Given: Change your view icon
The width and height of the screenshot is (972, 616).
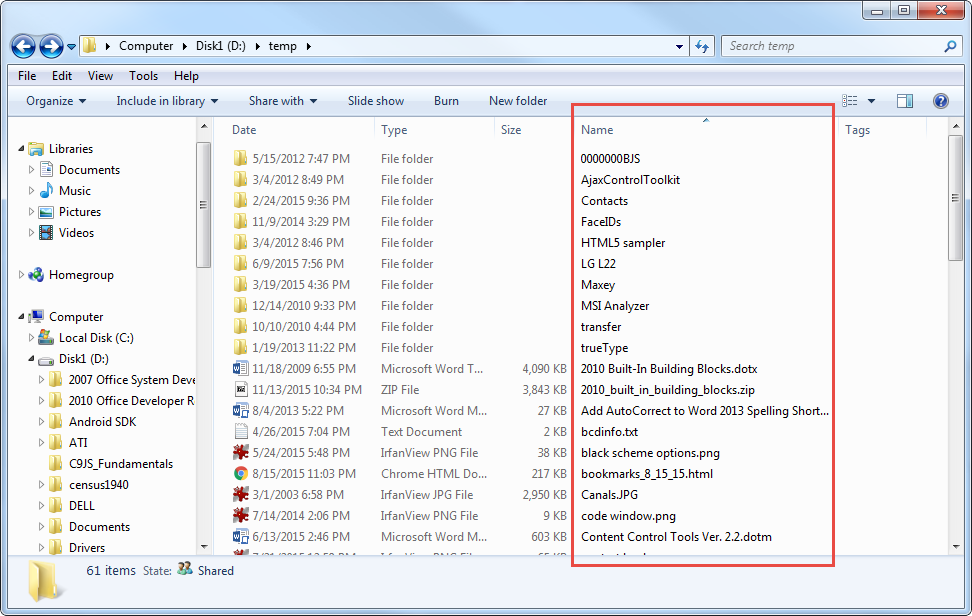Looking at the screenshot, I should click(850, 100).
